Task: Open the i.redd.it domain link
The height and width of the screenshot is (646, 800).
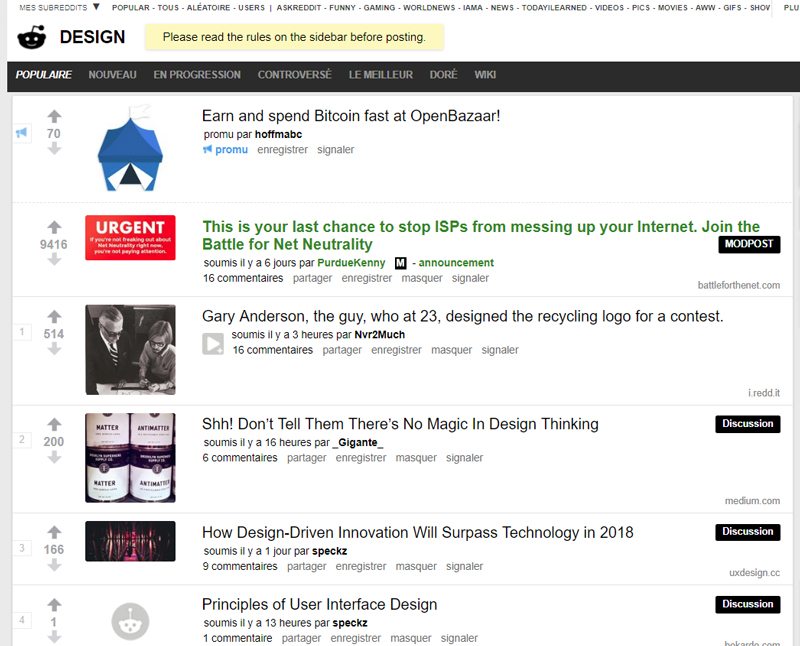Action: [764, 393]
